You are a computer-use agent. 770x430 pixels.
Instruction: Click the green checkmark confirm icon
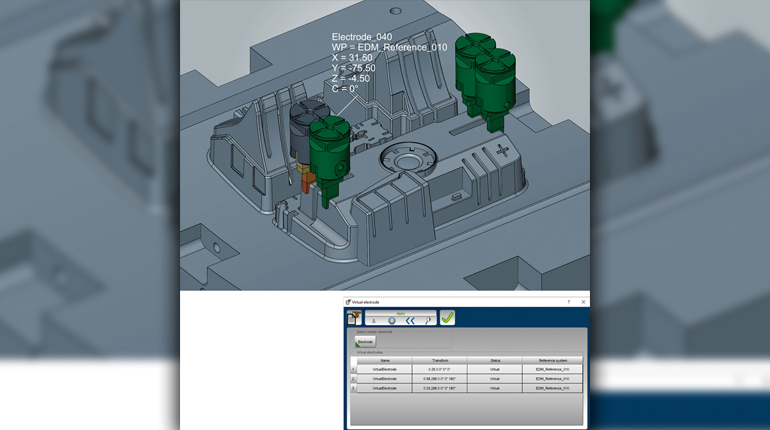click(447, 317)
